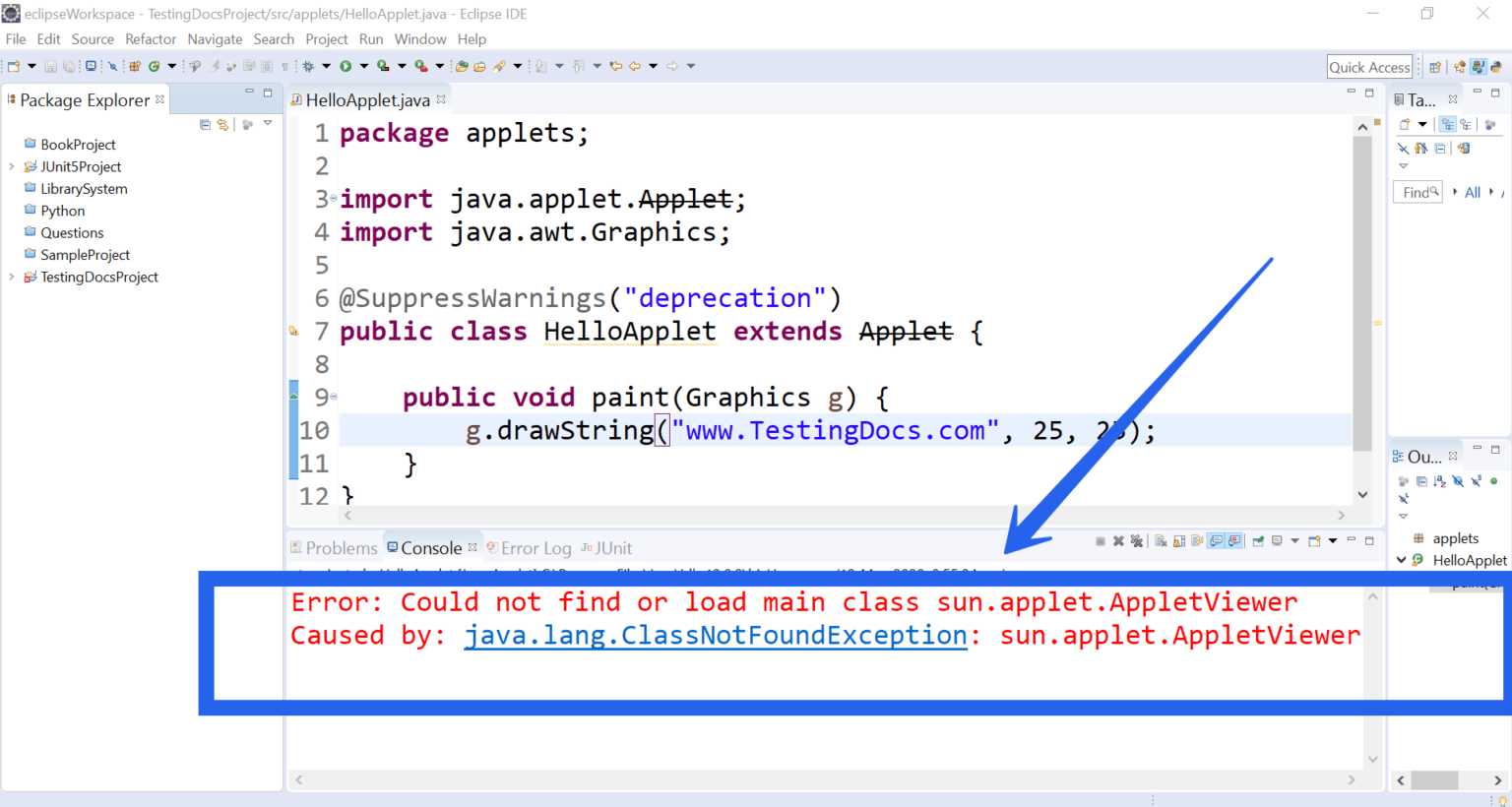Clear the Console output

1162,540
